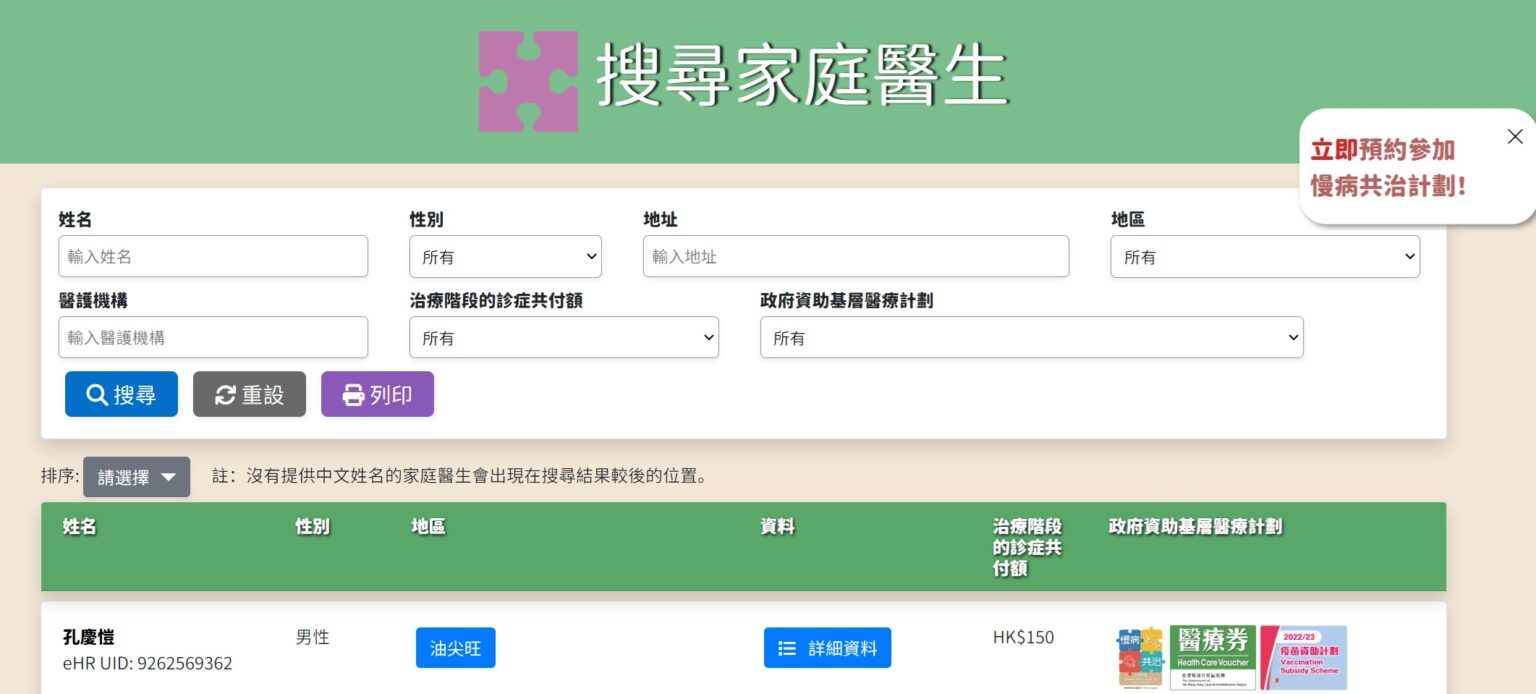Click the Vaccination Subsidy Scheme icon
This screenshot has height=694, width=1536.
(x=1303, y=657)
